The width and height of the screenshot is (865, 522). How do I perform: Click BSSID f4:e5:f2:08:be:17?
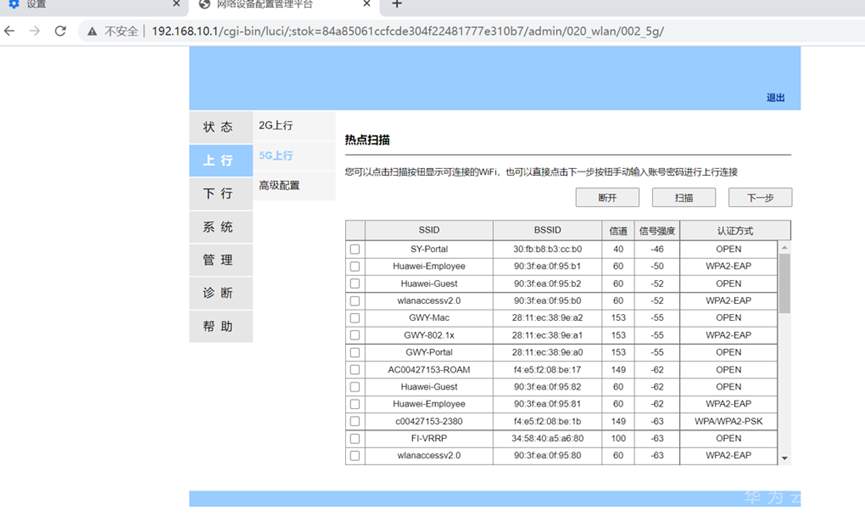click(547, 370)
